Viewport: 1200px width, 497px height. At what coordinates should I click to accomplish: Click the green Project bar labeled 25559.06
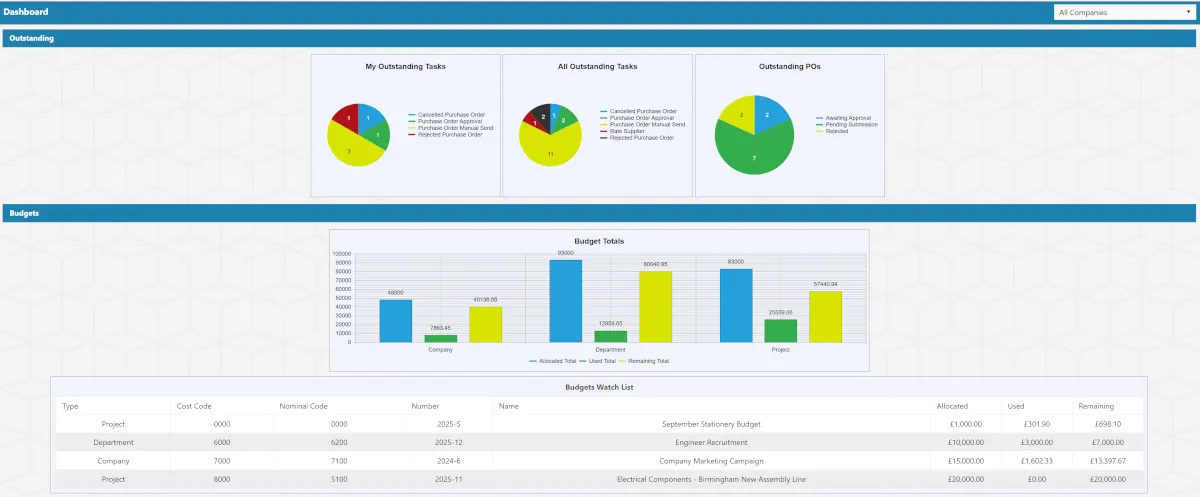pyautogui.click(x=781, y=331)
